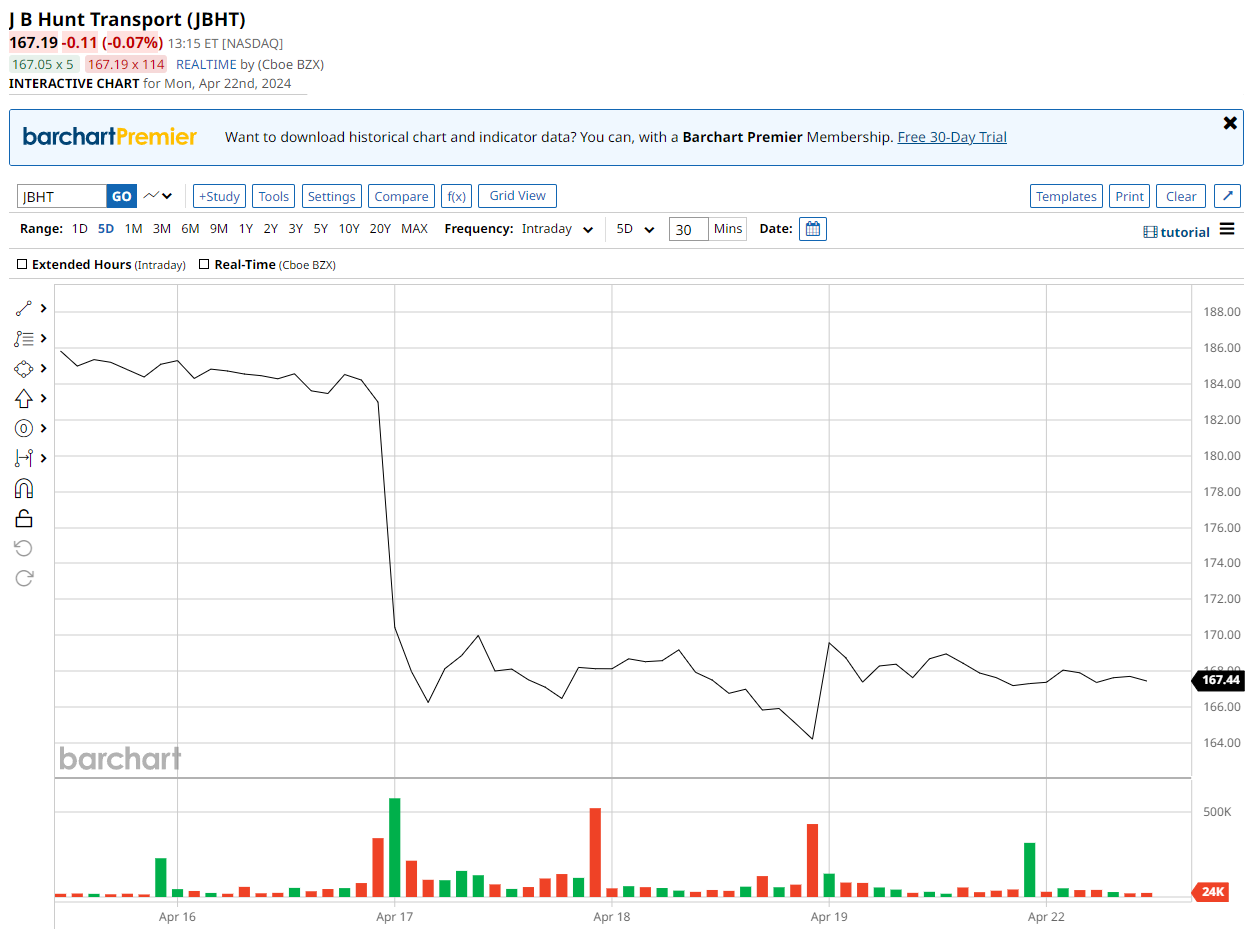1251x941 pixels.
Task: Enable Extended Hours checkbox
Action: [x=23, y=265]
